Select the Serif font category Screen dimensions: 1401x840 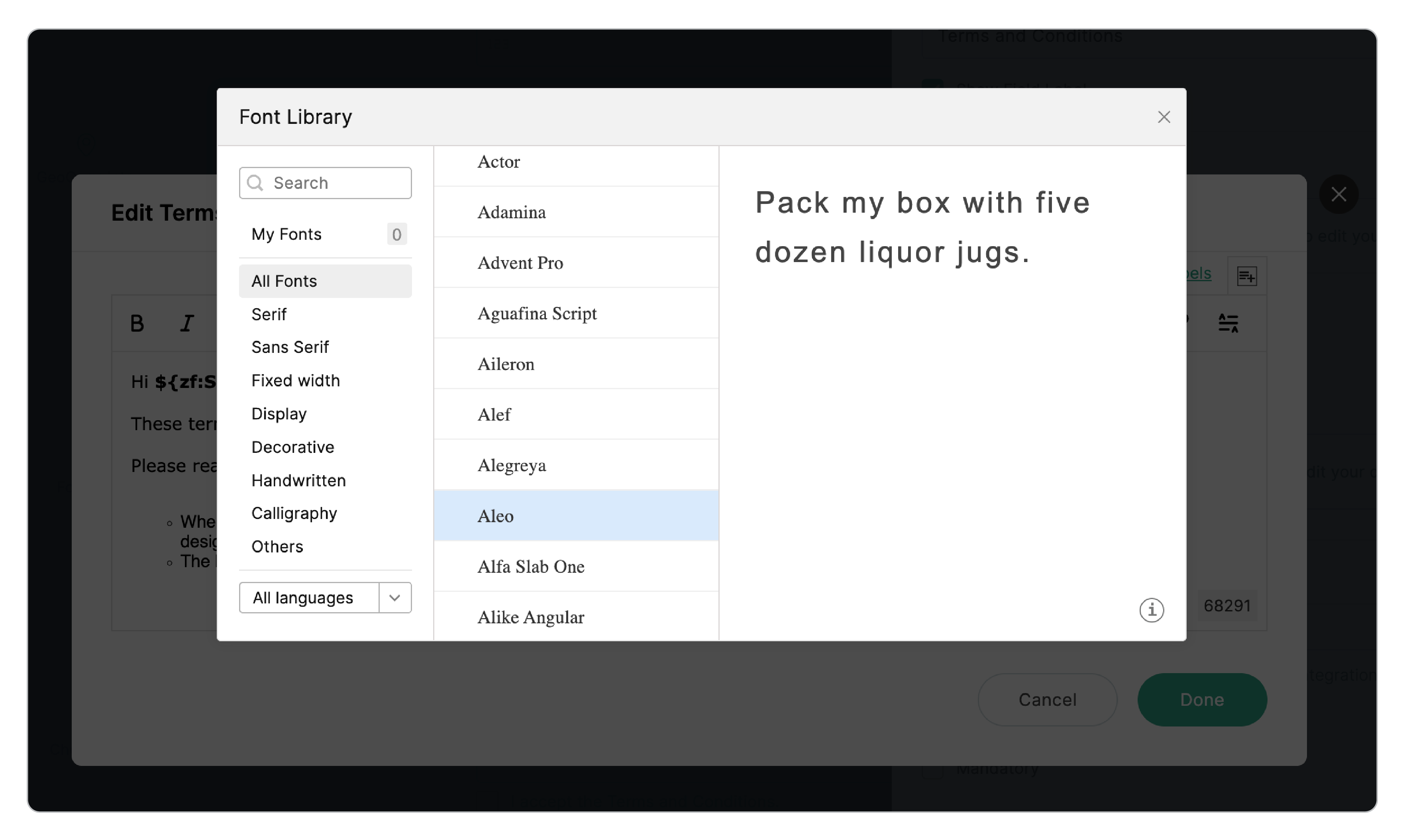(x=269, y=314)
